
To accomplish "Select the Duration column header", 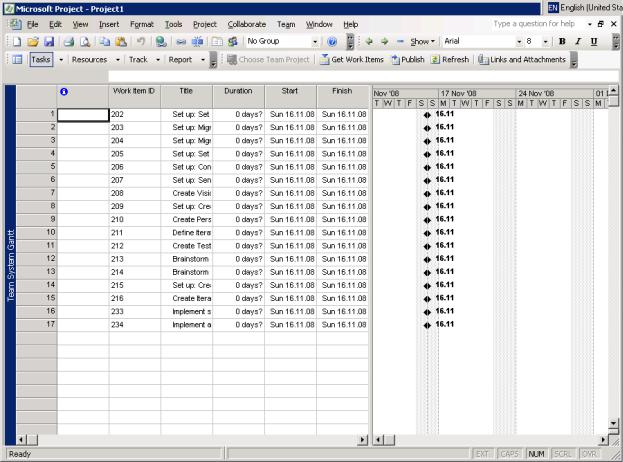I will [238, 96].
